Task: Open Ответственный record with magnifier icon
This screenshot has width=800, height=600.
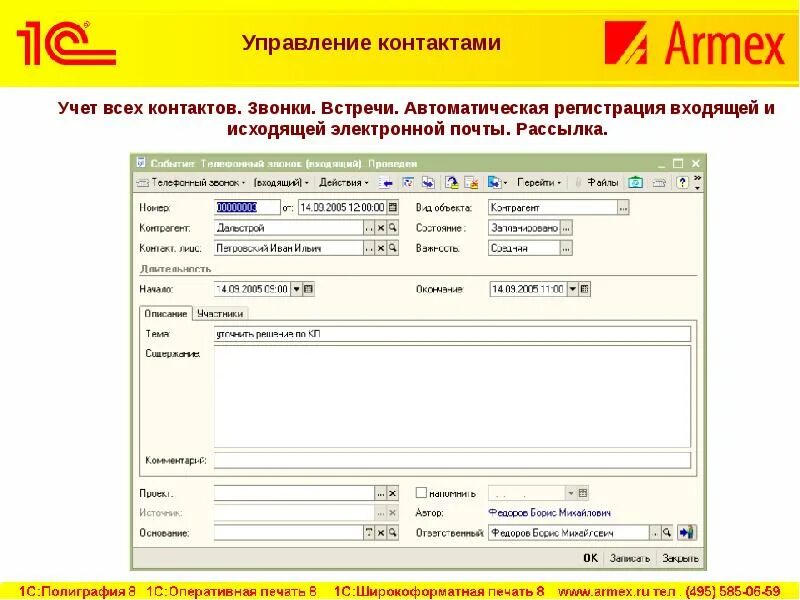Action: [x=667, y=533]
